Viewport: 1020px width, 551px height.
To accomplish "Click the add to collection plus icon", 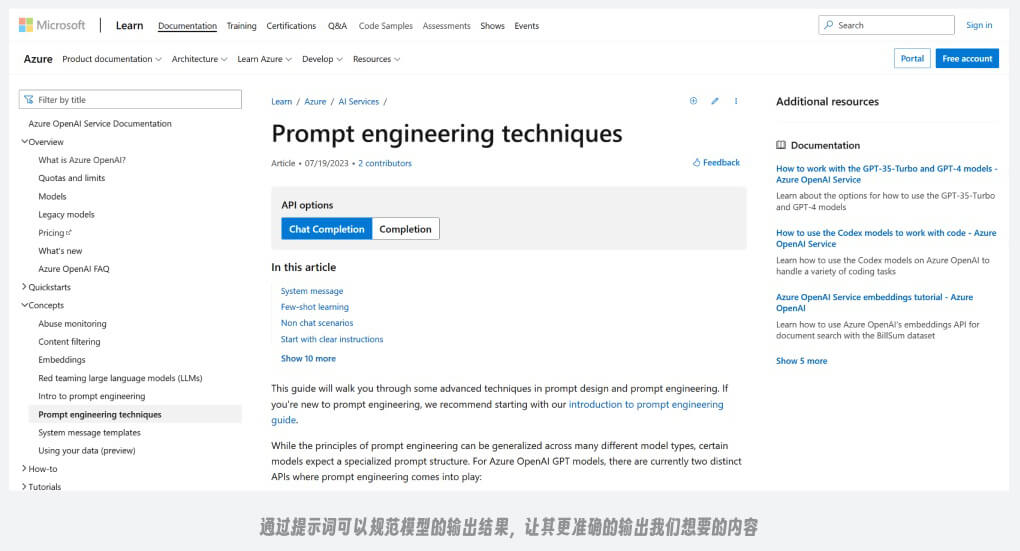I will [693, 101].
